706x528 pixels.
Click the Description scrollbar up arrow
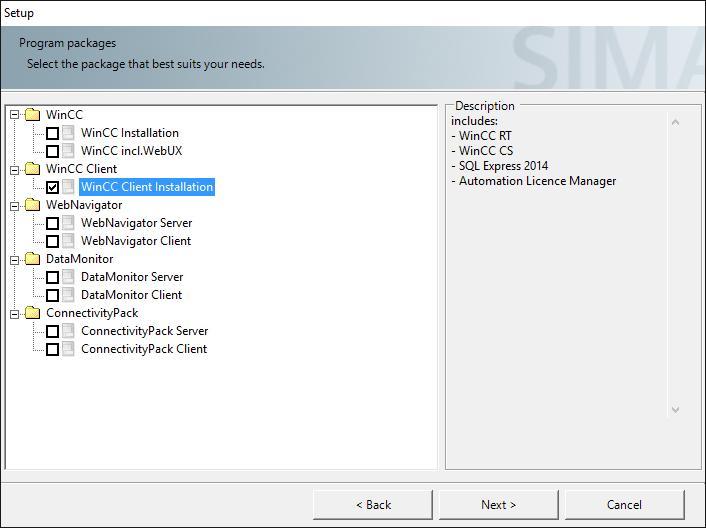[x=675, y=122]
